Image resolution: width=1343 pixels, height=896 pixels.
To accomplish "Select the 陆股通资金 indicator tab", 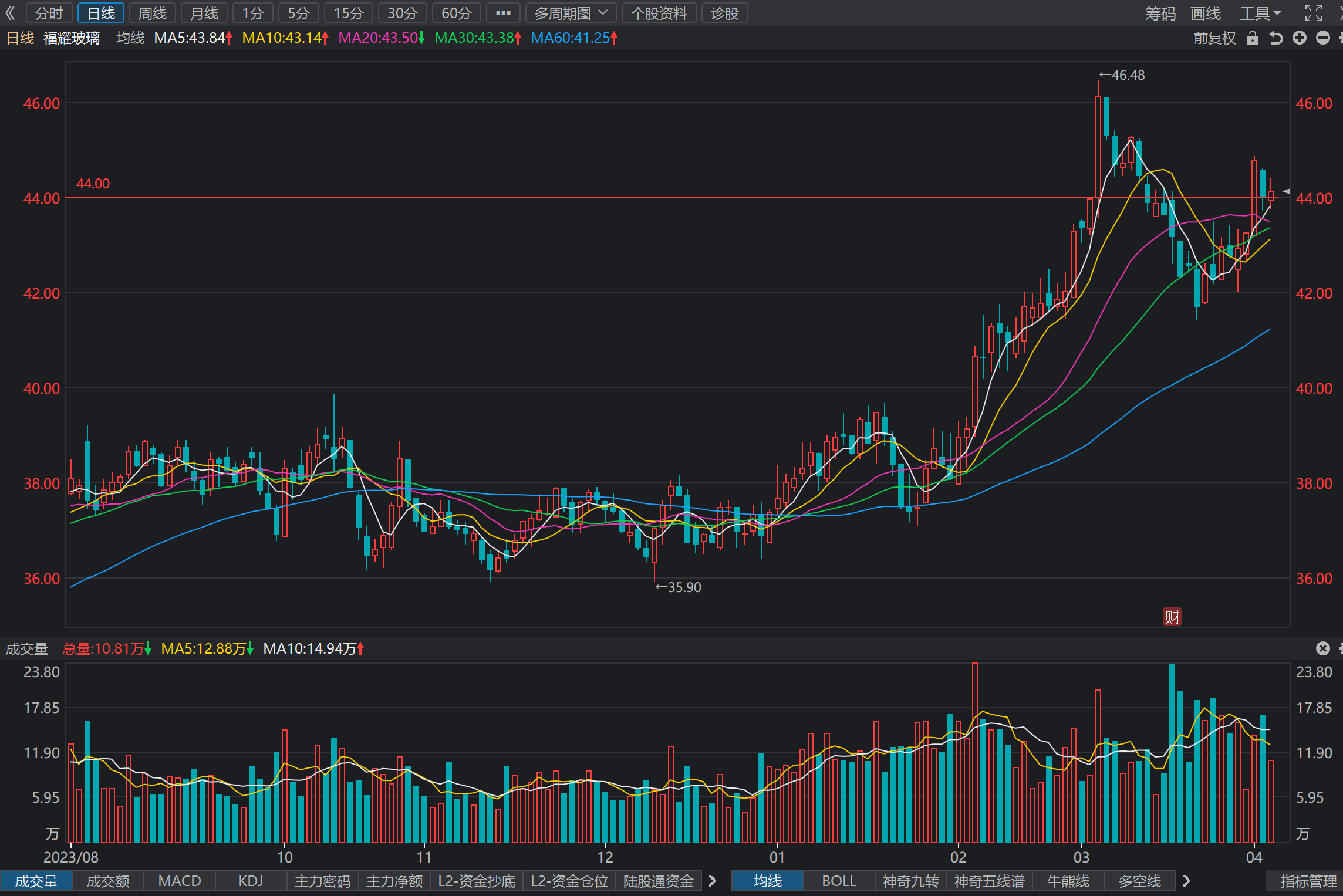I will pos(659,881).
